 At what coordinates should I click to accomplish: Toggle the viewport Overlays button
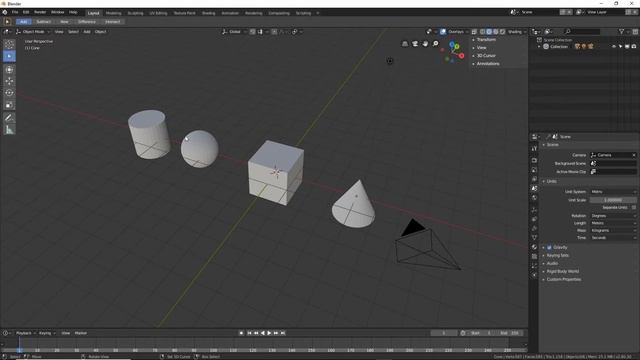(x=443, y=31)
